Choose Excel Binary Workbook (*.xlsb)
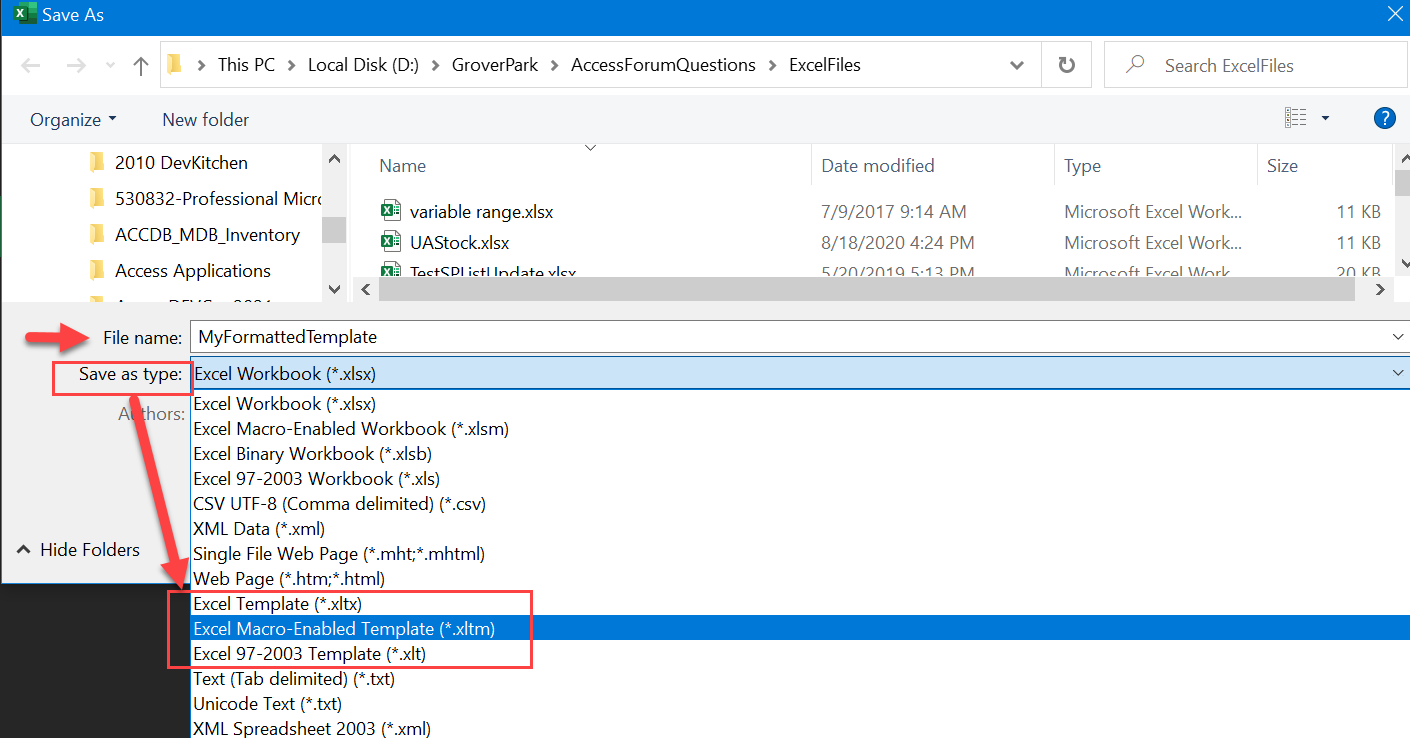Viewport: 1410px width, 738px height. tap(800, 454)
